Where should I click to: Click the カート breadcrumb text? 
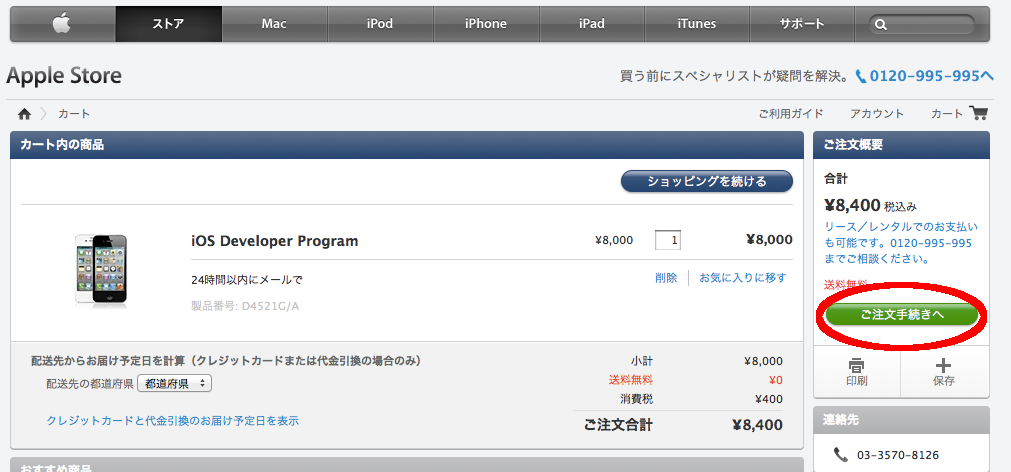click(x=74, y=114)
